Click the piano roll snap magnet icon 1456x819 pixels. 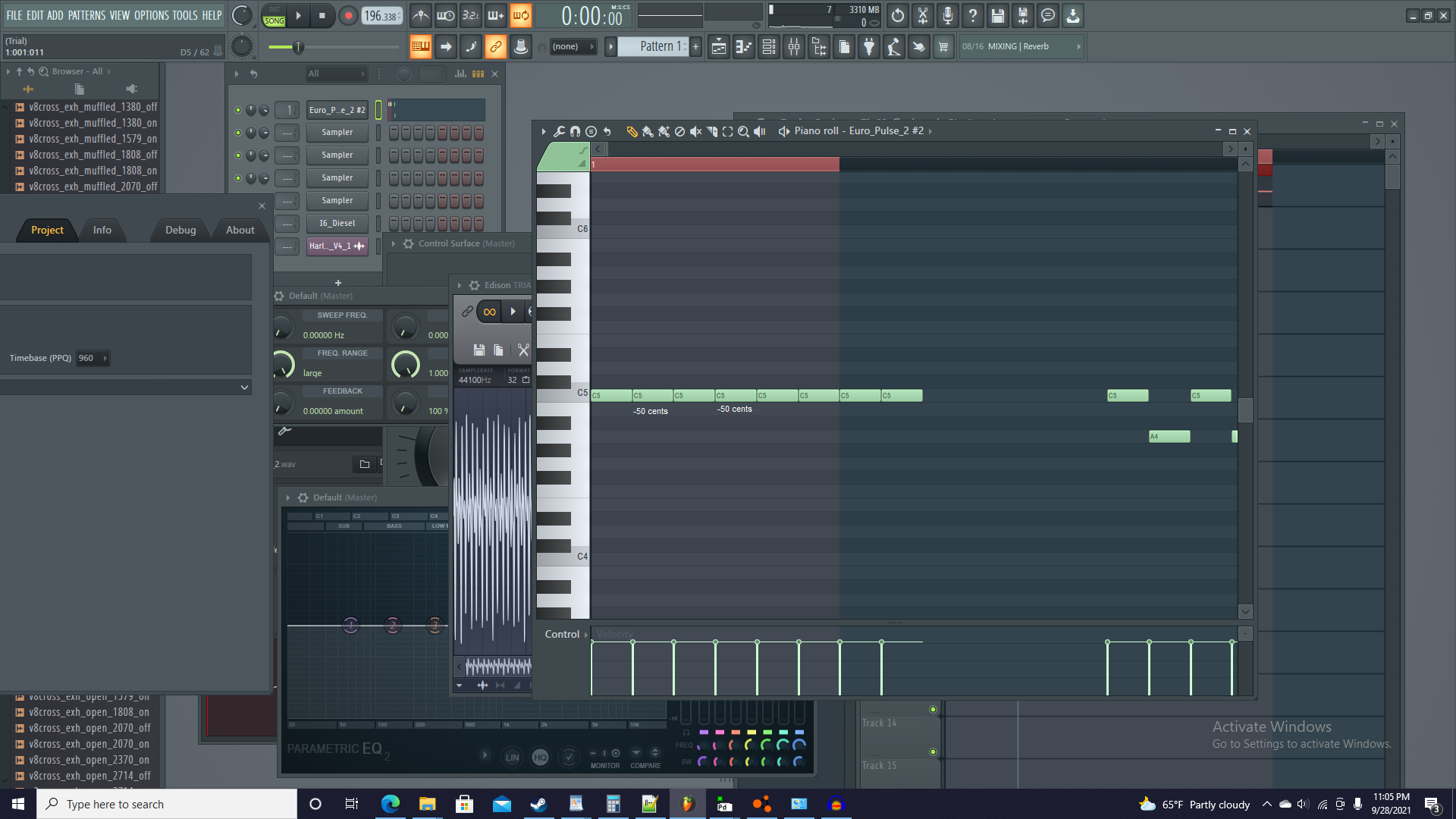point(575,131)
